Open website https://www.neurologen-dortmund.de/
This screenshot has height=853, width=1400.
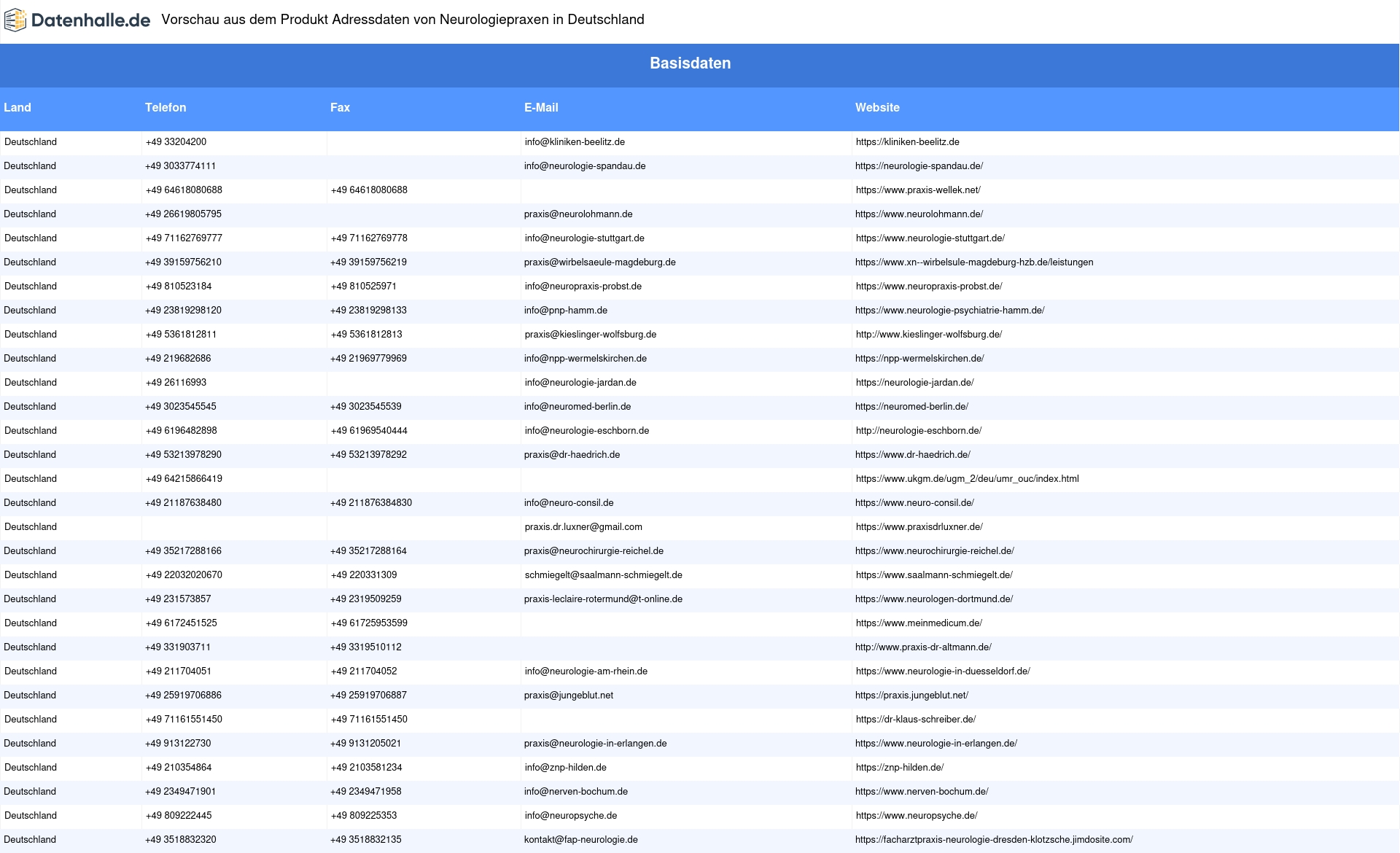pyautogui.click(x=934, y=599)
